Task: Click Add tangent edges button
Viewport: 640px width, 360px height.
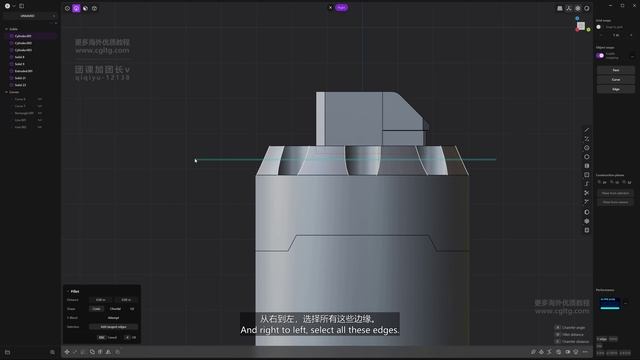Action: click(113, 327)
